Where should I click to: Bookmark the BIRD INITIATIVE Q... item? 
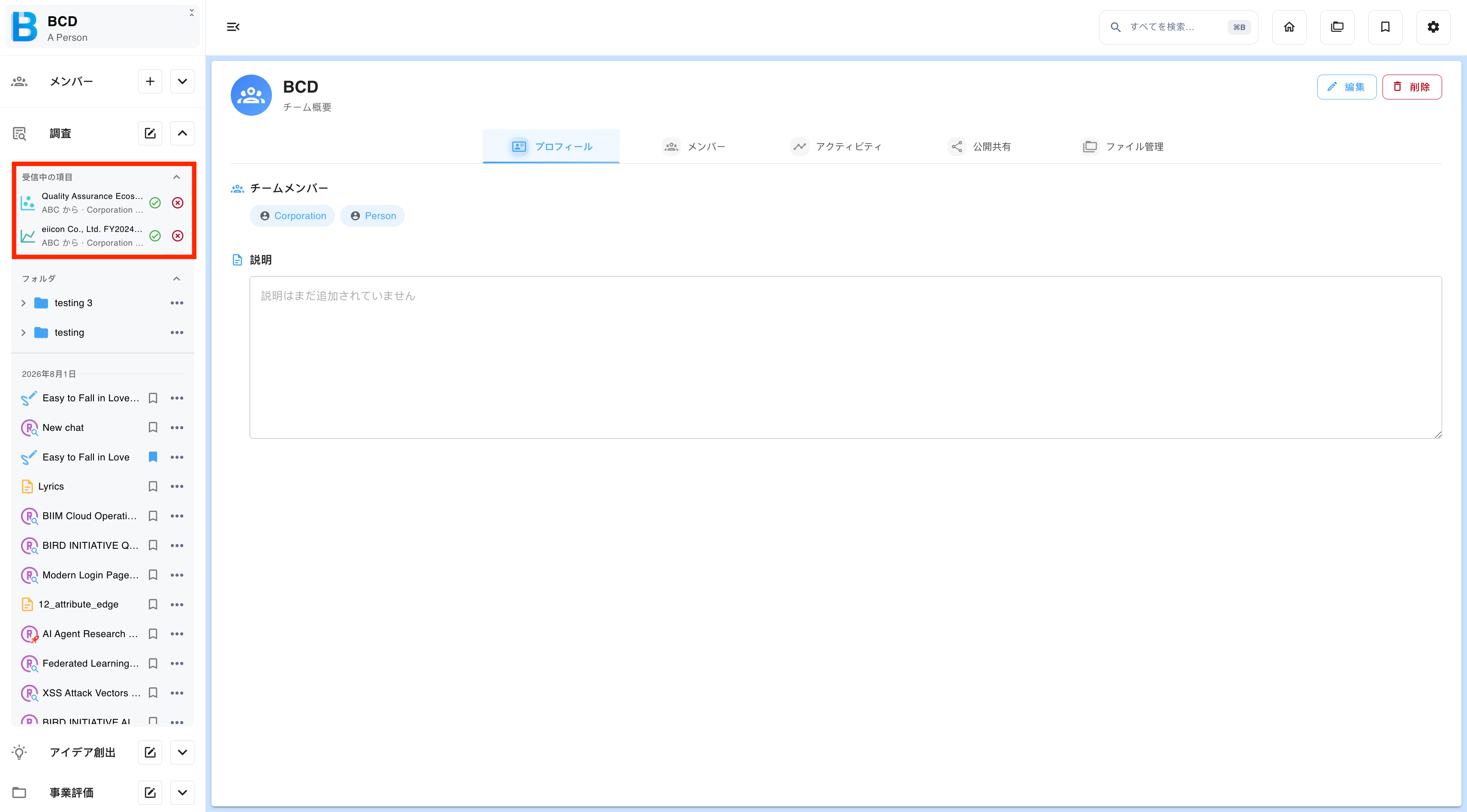point(153,545)
